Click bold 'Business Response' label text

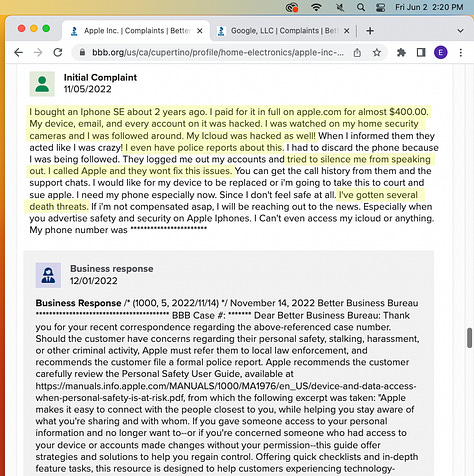click(x=78, y=303)
